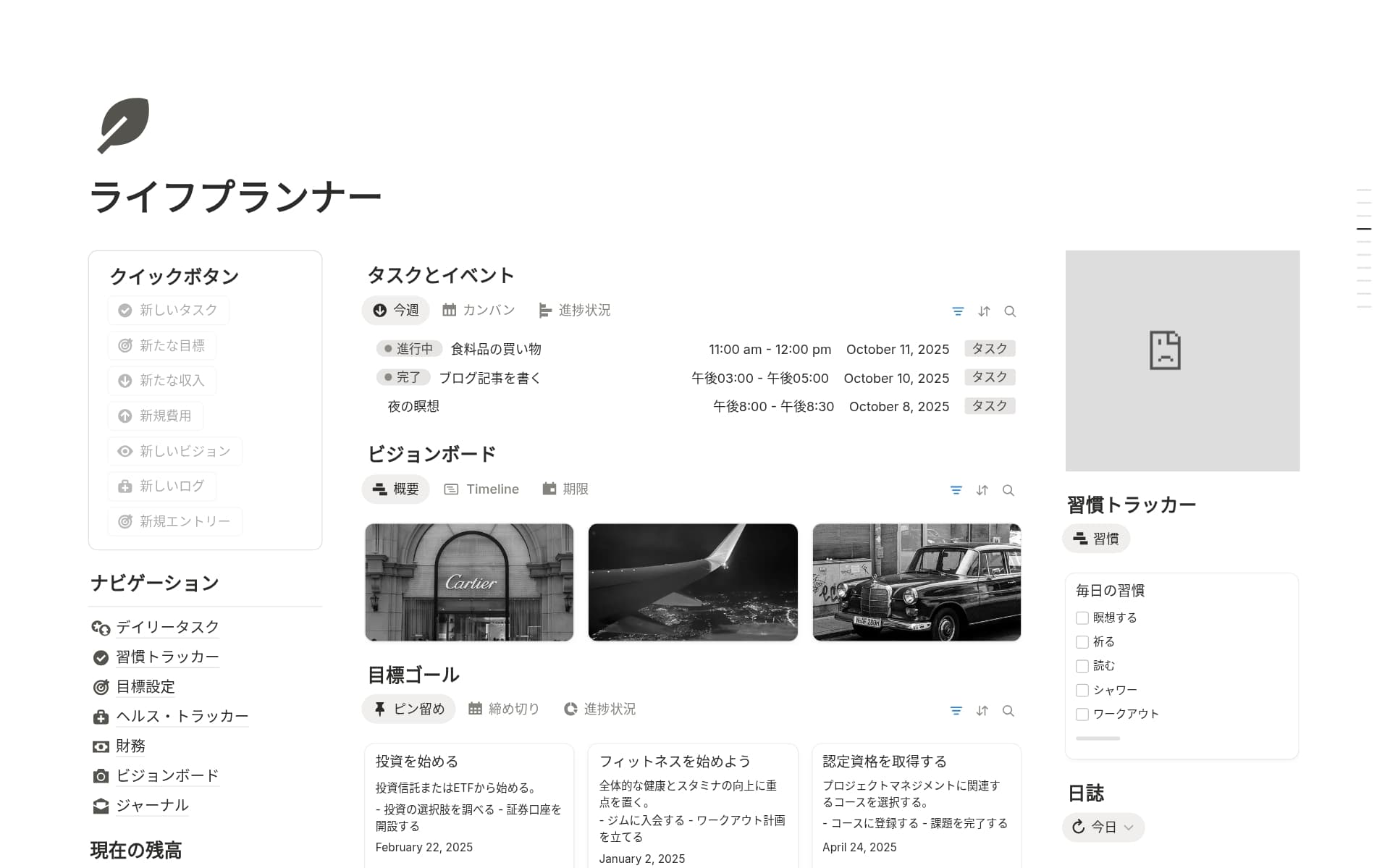Click sort icon in 目標ゴール section
Viewport: 1390px width, 868px height.
pyautogui.click(x=982, y=711)
